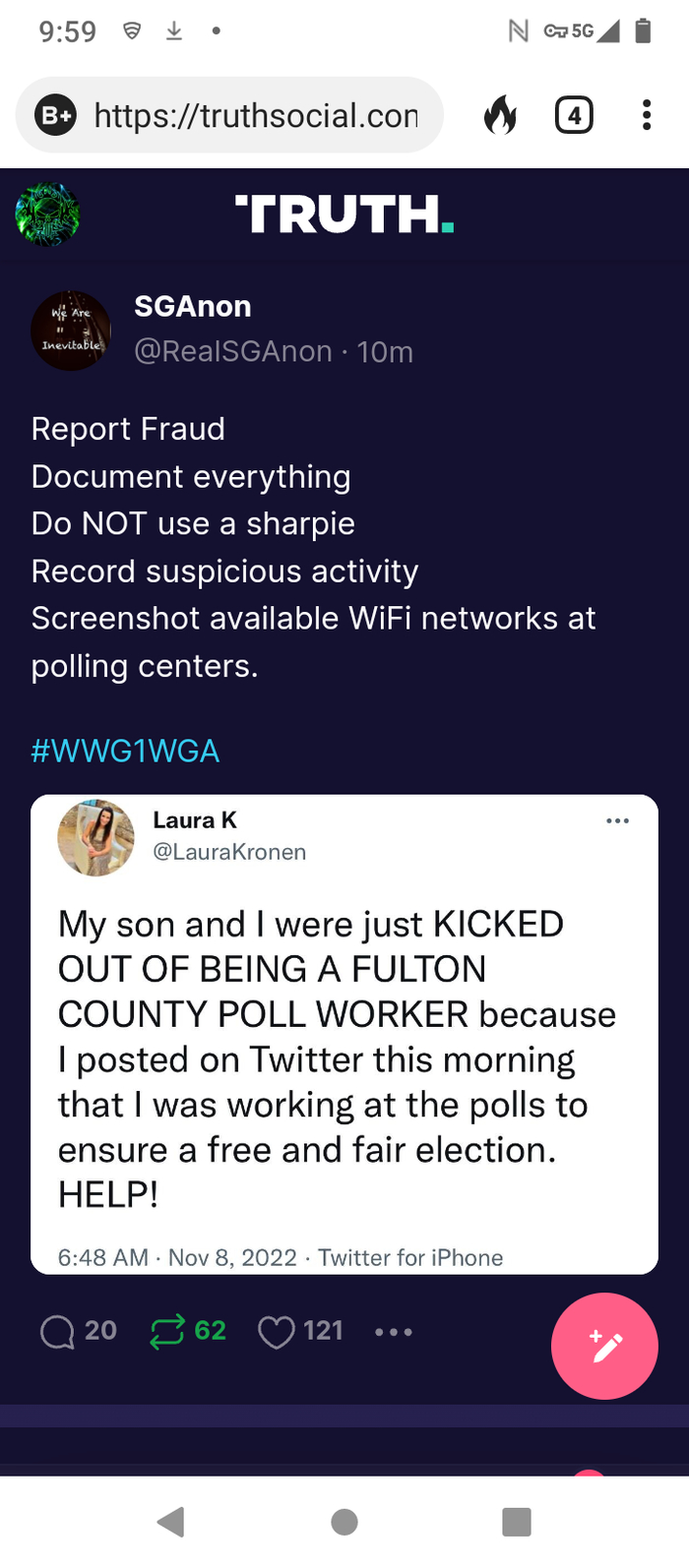
Task: Tap the TRUTH logo header
Action: click(344, 214)
